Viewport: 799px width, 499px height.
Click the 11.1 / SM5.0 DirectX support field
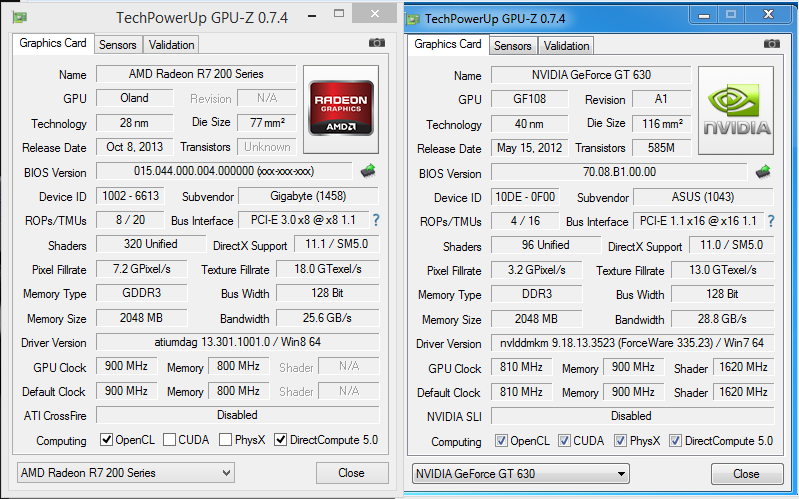pyautogui.click(x=336, y=244)
